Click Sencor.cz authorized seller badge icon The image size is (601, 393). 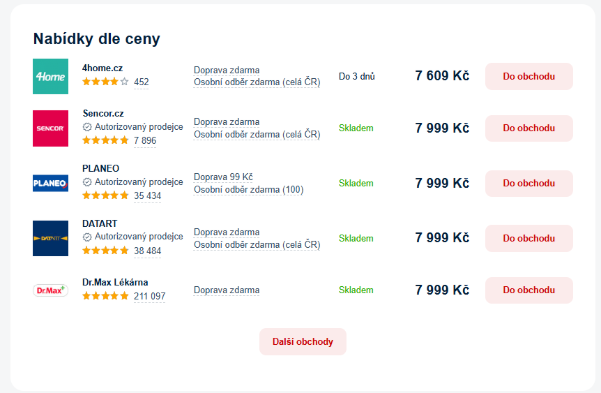[87, 127]
